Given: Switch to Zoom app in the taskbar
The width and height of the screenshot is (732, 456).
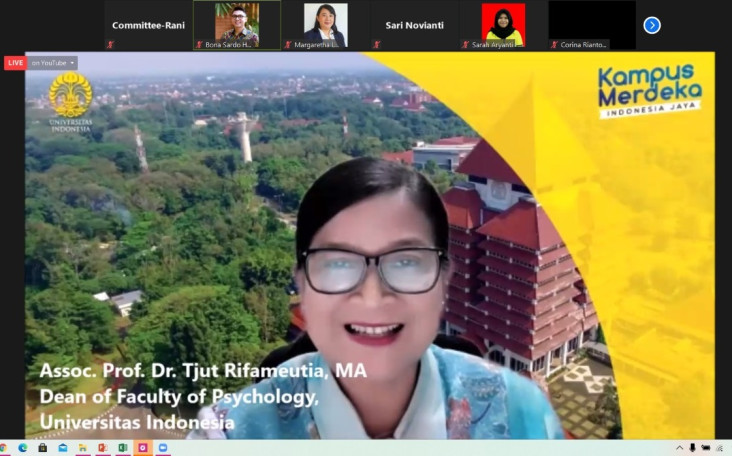Looking at the screenshot, I should pyautogui.click(x=163, y=448).
